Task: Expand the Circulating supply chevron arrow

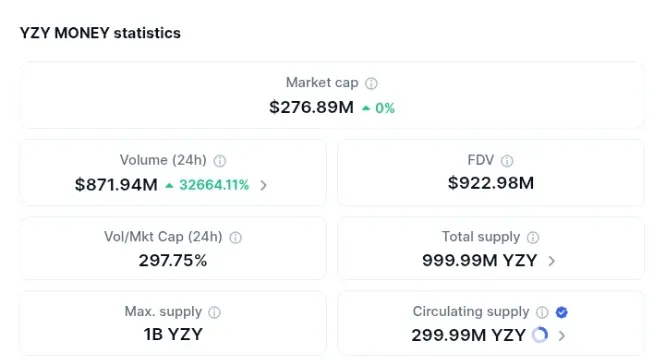Action: coord(562,336)
